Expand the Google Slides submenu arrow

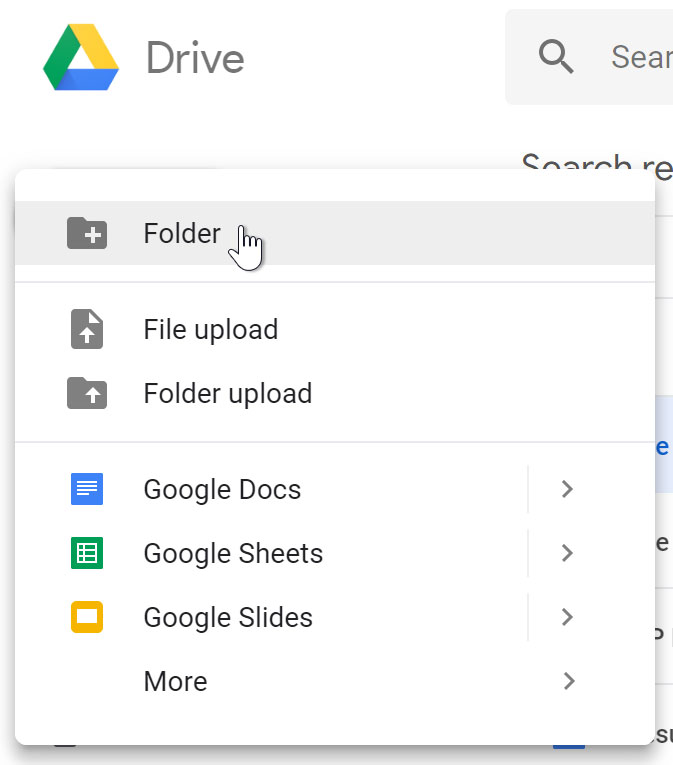(567, 617)
